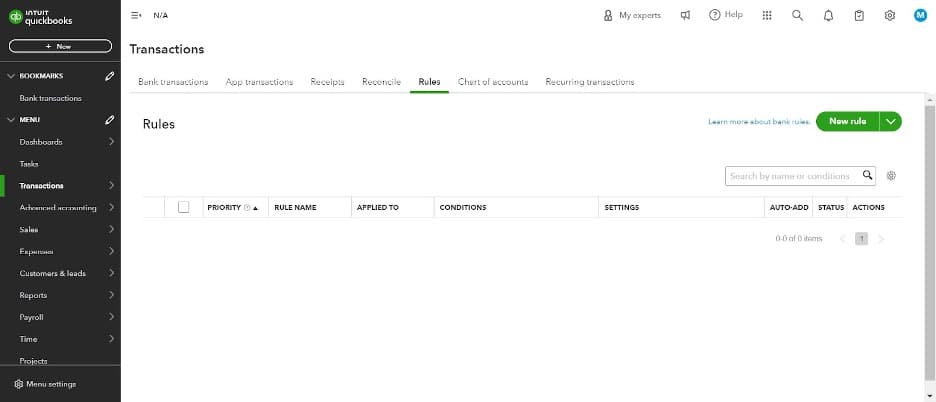Click the magnifier in rules search box
This screenshot has height=402, width=936.
click(x=867, y=175)
